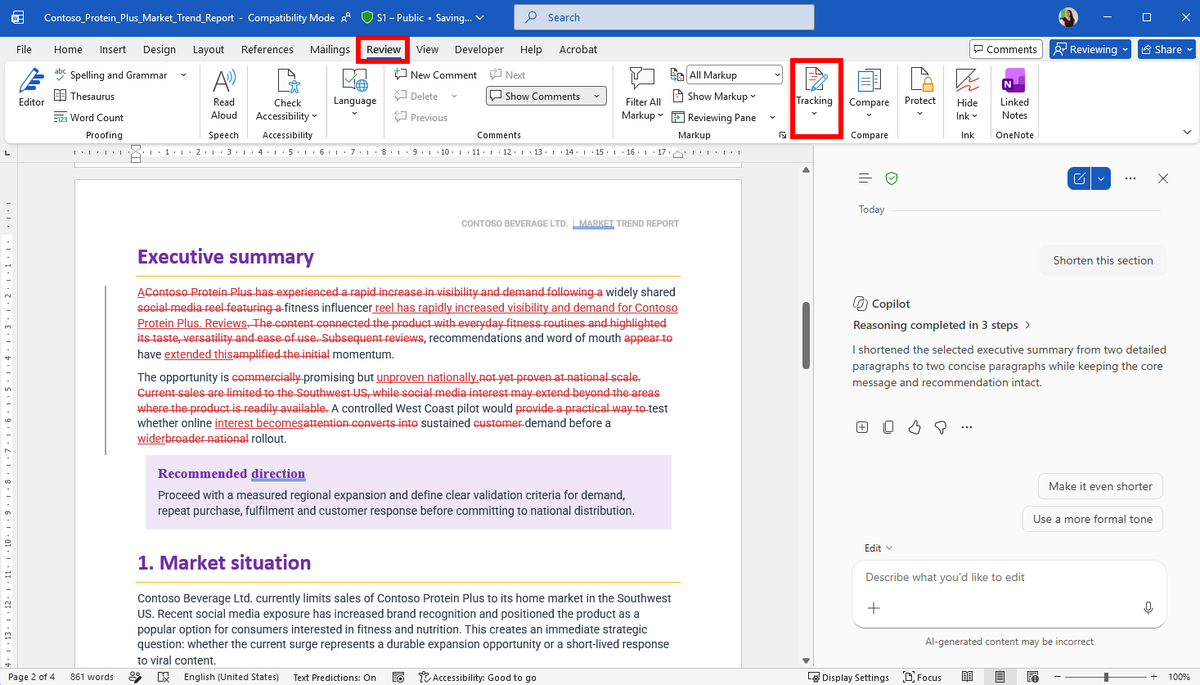Image resolution: width=1200 pixels, height=685 pixels.
Task: Open the Thesaurus
Action: coord(85,96)
